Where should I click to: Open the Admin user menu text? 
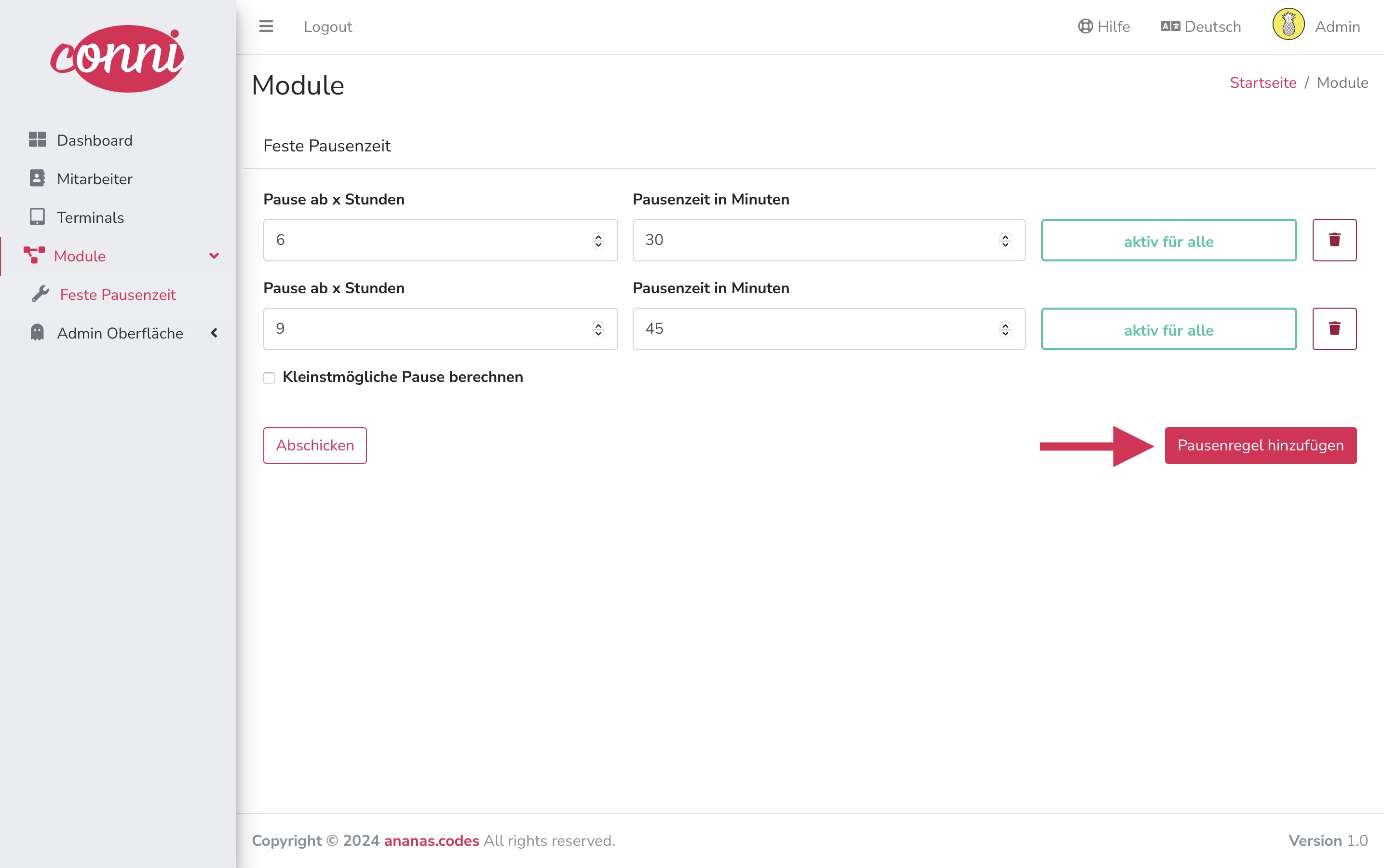(x=1338, y=27)
